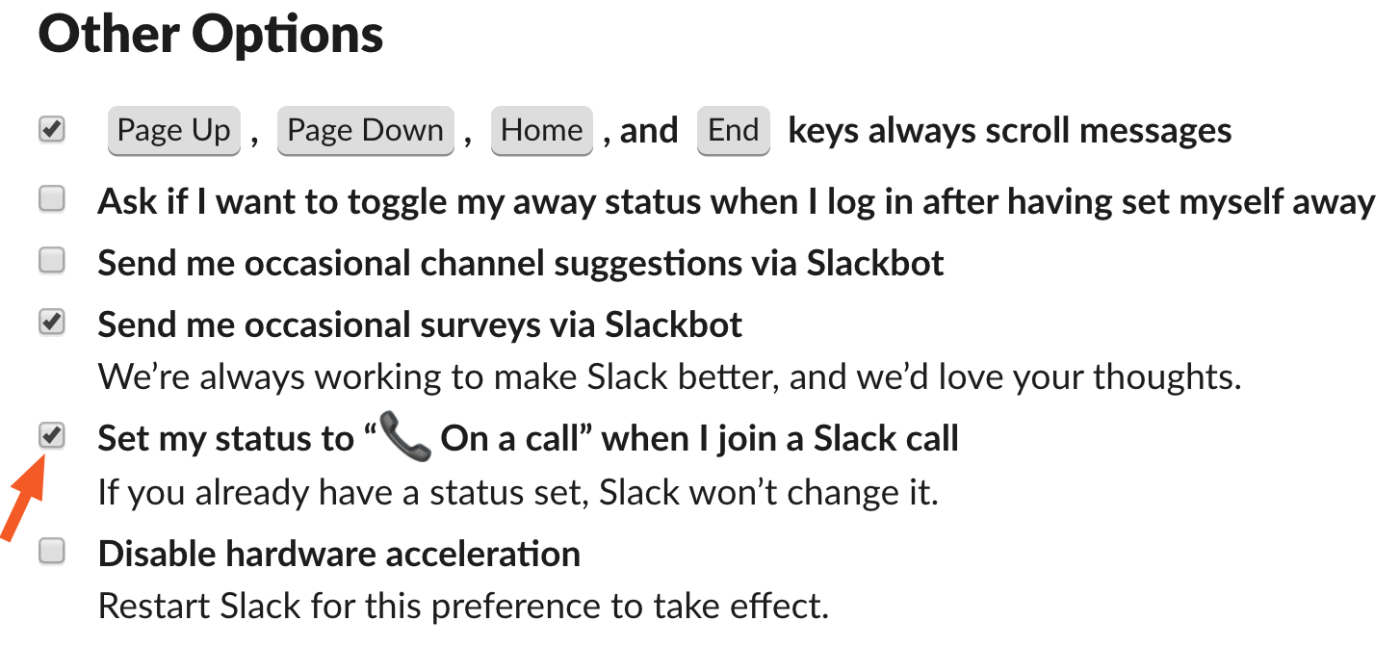
Task: Click the Home key badge
Action: tap(541, 130)
